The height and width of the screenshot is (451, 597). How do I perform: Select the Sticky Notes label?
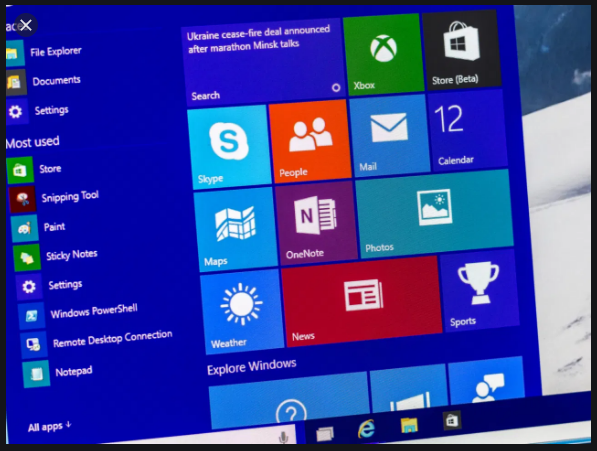point(72,255)
